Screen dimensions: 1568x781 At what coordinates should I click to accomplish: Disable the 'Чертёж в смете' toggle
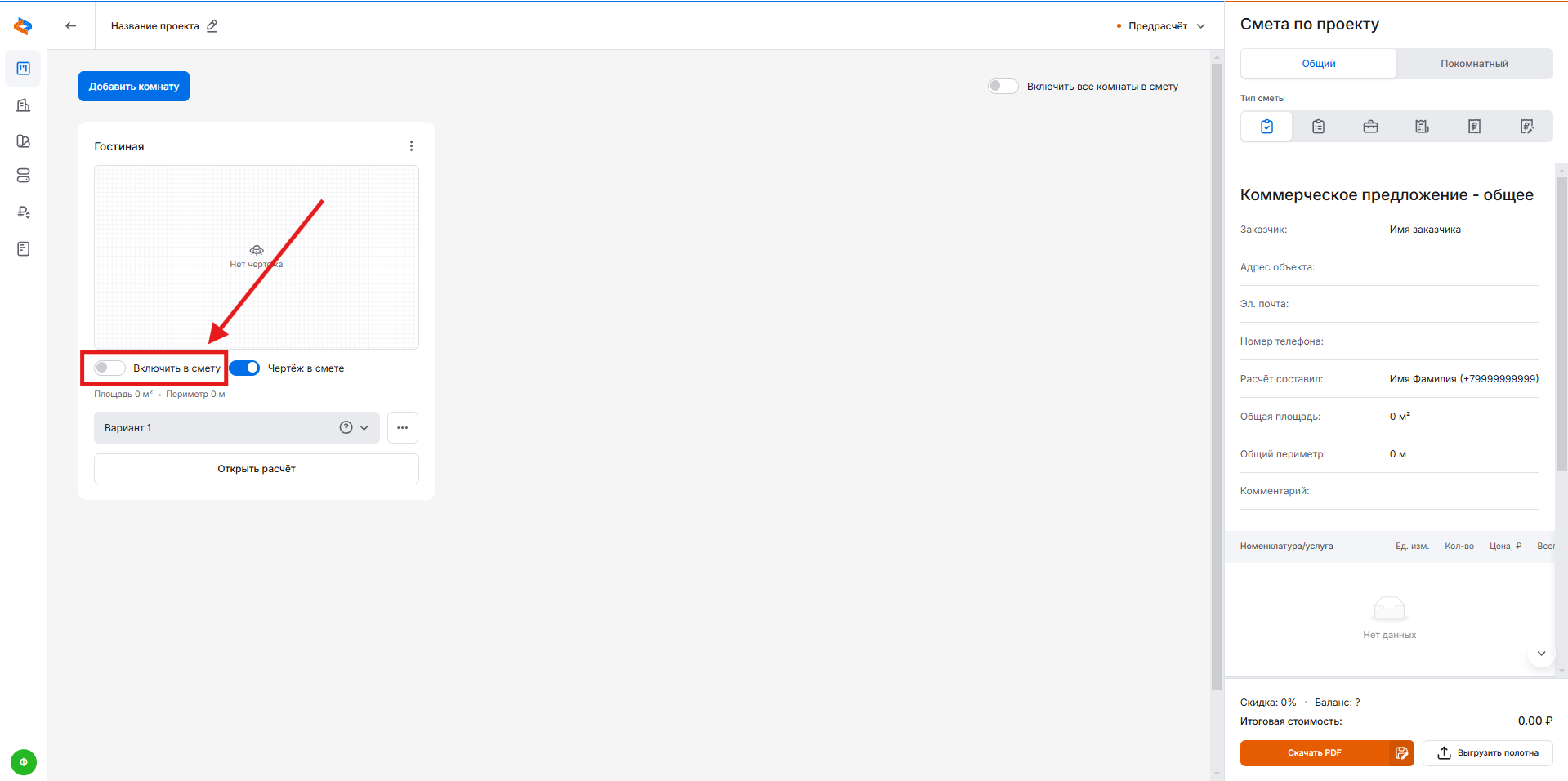coord(244,368)
